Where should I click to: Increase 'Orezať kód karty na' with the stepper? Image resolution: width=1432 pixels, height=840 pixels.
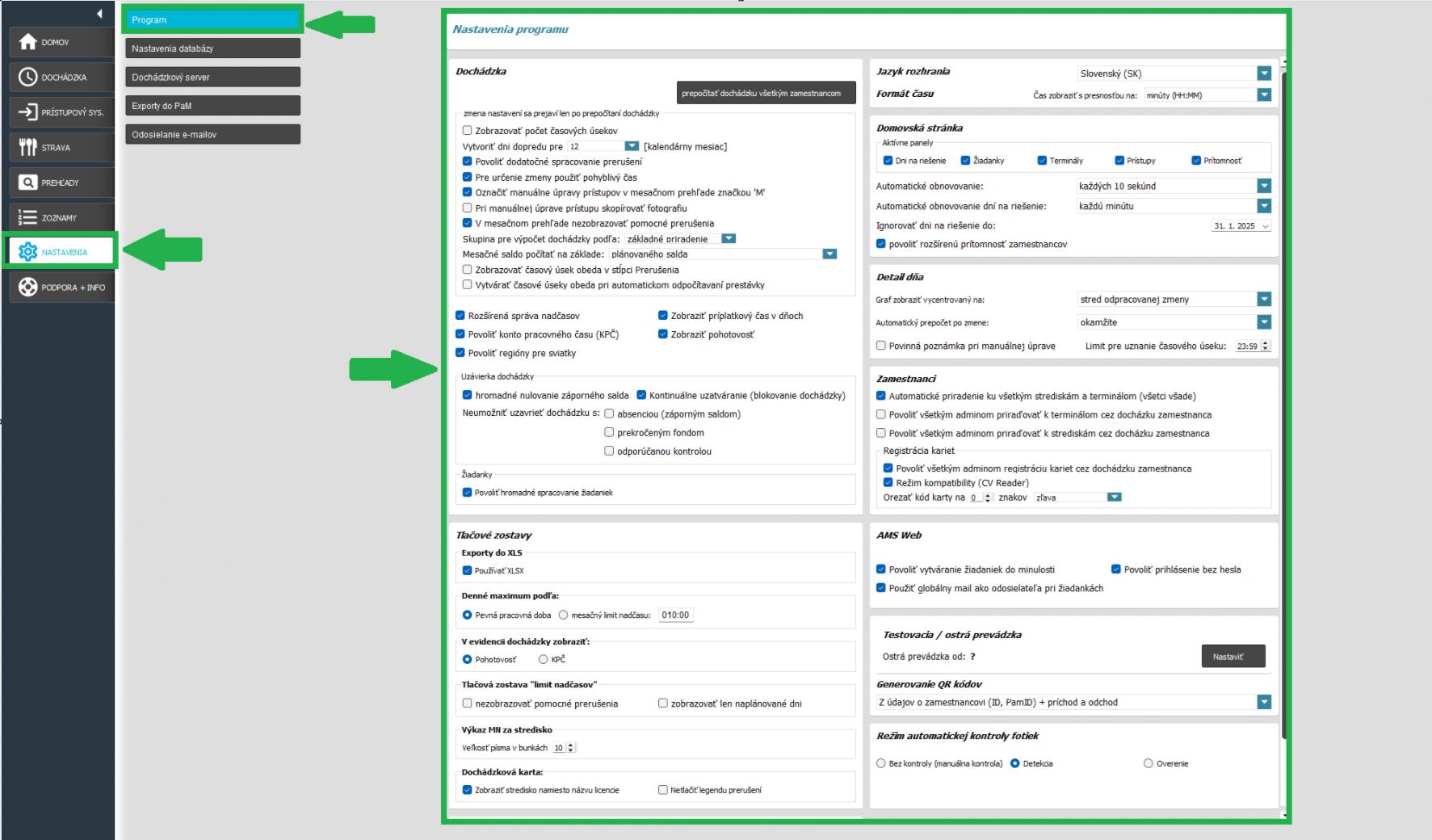point(987,494)
